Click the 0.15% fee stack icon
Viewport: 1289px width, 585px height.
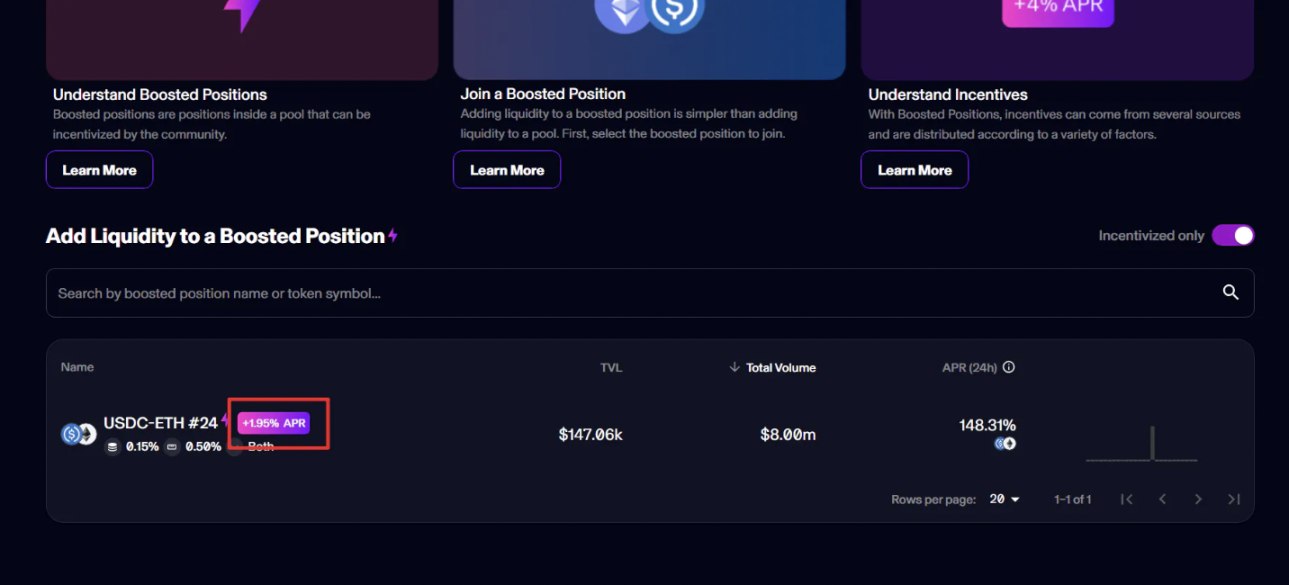pos(112,447)
